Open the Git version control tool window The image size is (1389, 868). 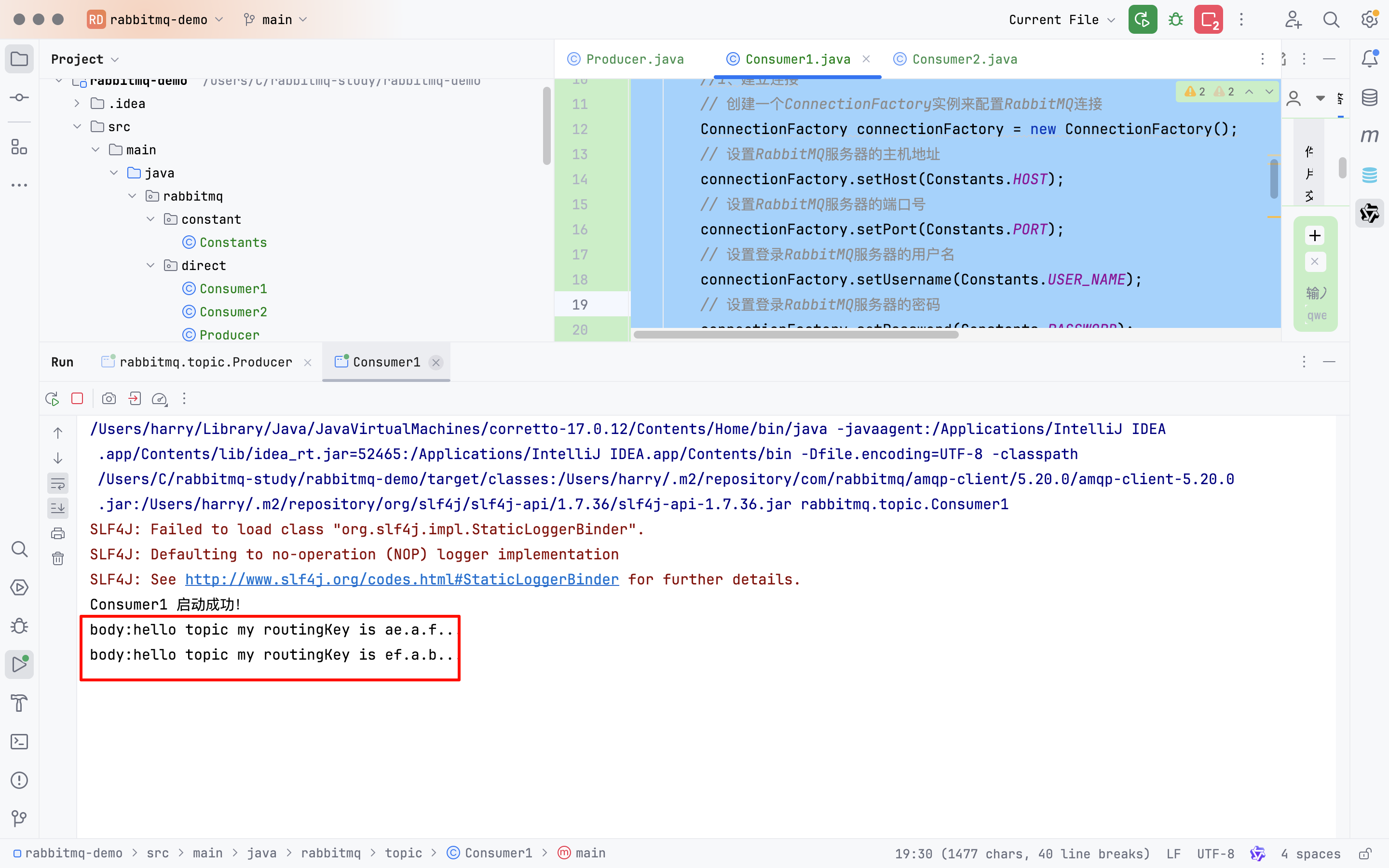pos(19,818)
